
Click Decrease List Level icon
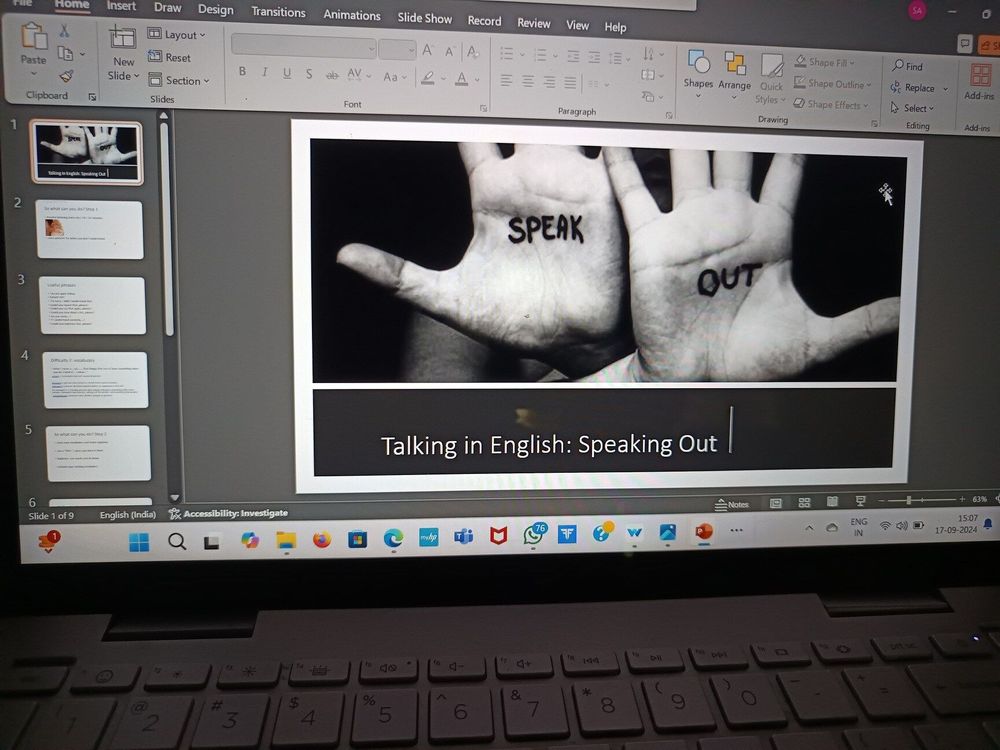(573, 57)
